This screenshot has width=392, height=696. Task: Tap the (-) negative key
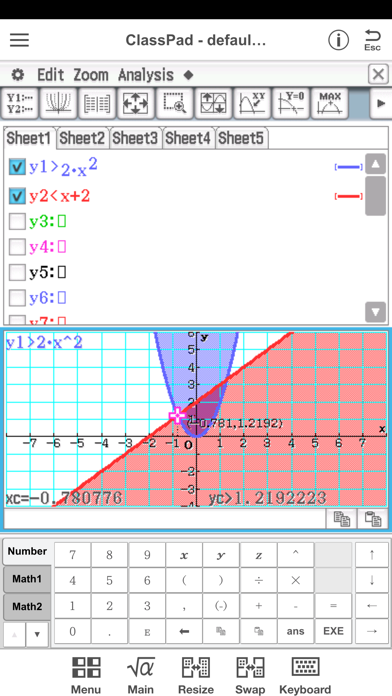(x=221, y=605)
